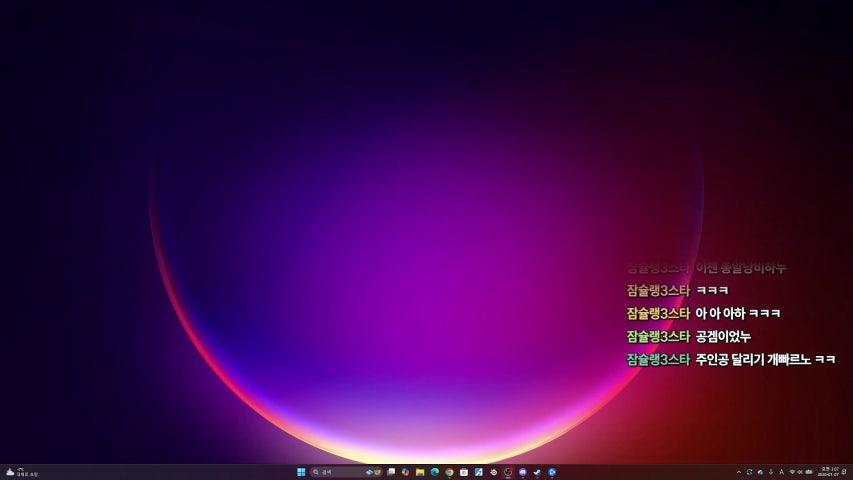This screenshot has height=480, width=853.
Task: Open the clock and calendar flyout
Action: click(829, 472)
